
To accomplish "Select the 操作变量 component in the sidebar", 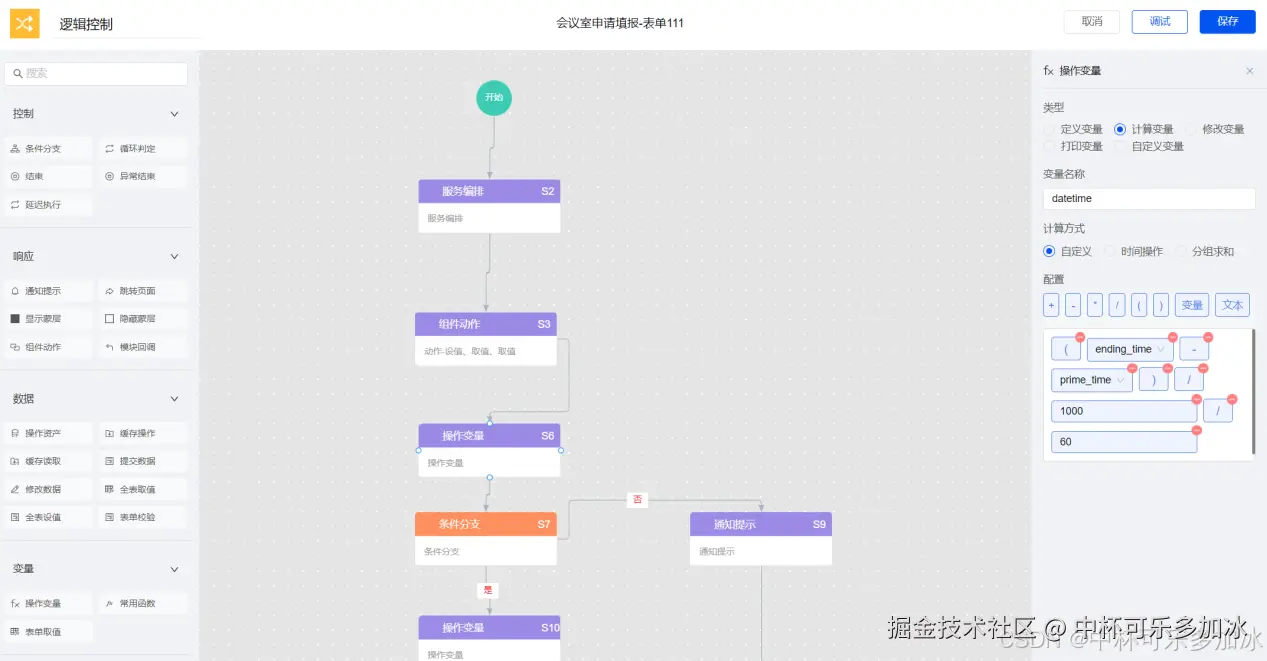I will coord(48,603).
